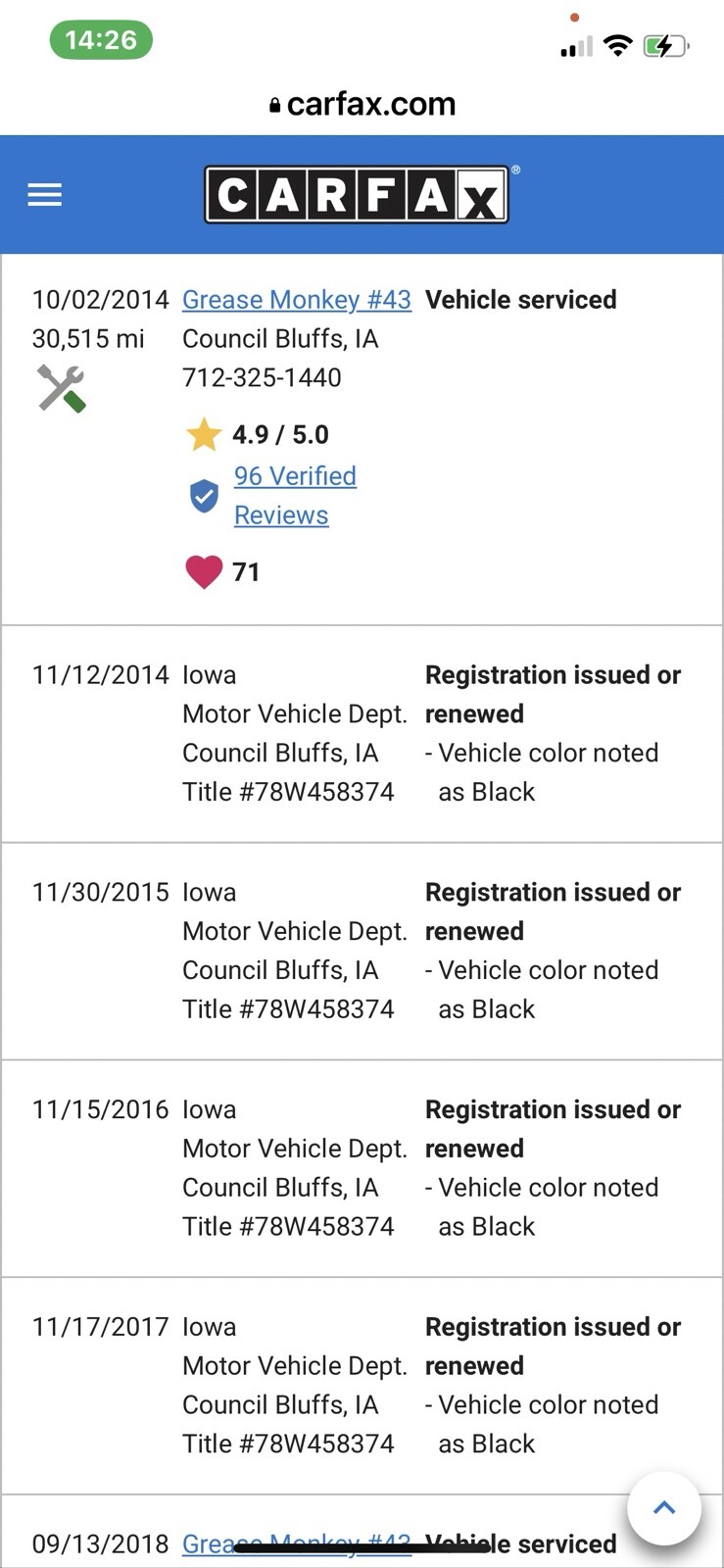Tap the pink heart favorites icon
Image resolution: width=724 pixels, height=1568 pixels.
[204, 571]
